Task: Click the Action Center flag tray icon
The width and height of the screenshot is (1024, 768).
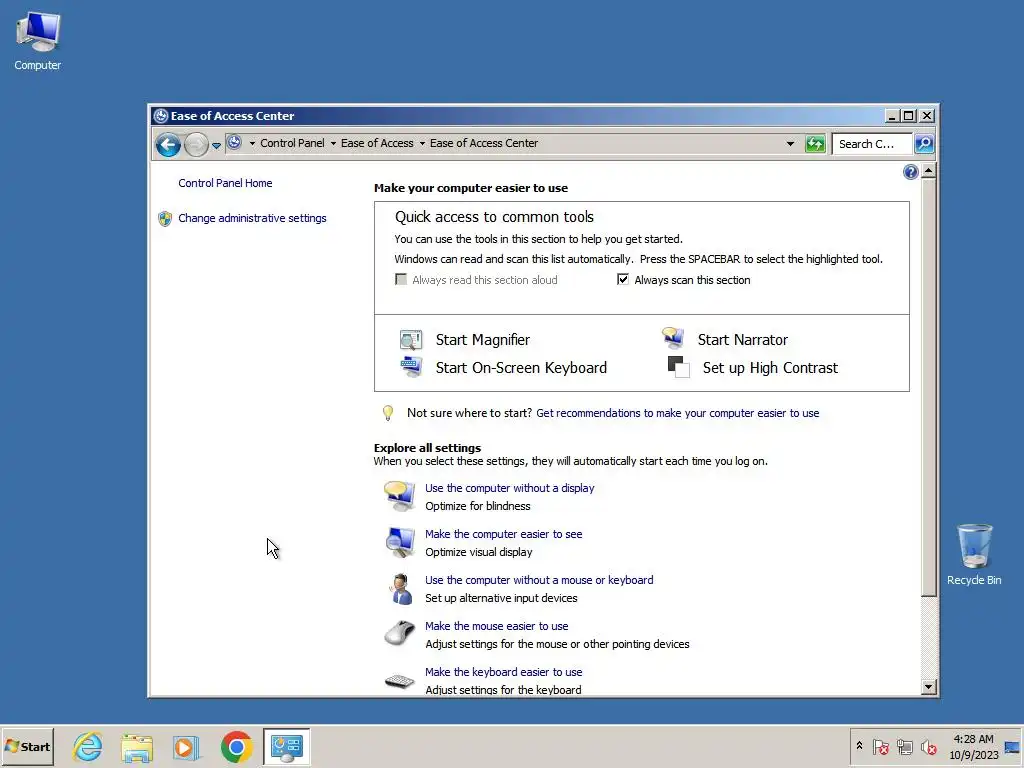Action: click(x=880, y=746)
